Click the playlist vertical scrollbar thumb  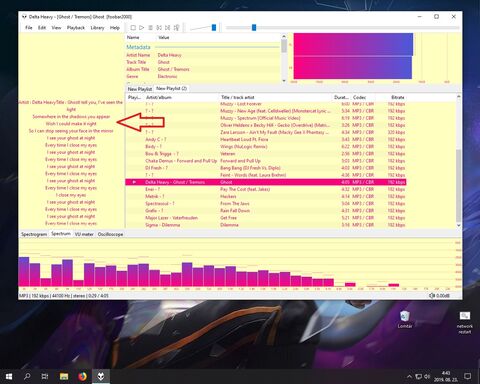coord(459,185)
